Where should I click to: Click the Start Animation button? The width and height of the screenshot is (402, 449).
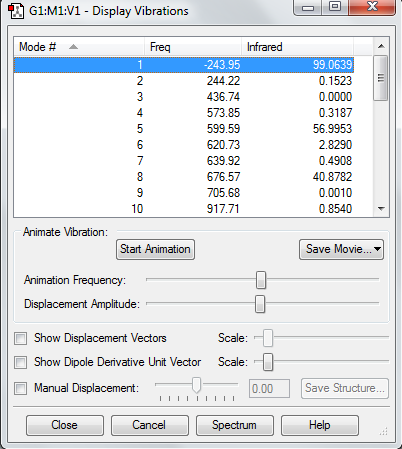(x=155, y=249)
